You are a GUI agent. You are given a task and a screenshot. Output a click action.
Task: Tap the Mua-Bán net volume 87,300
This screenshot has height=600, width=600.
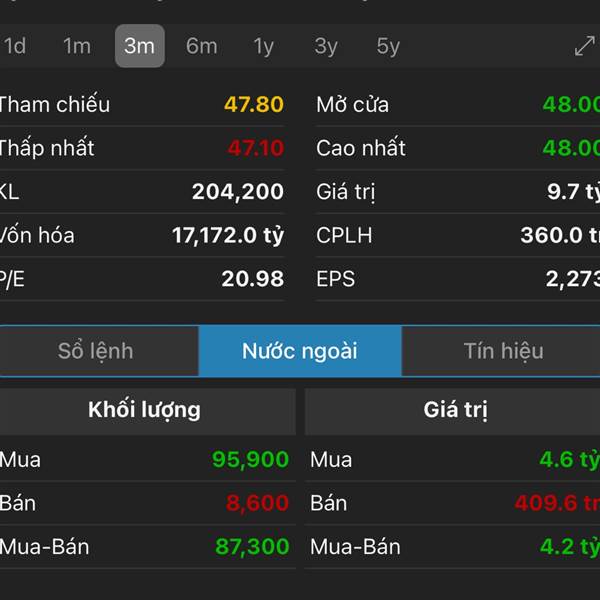251,547
